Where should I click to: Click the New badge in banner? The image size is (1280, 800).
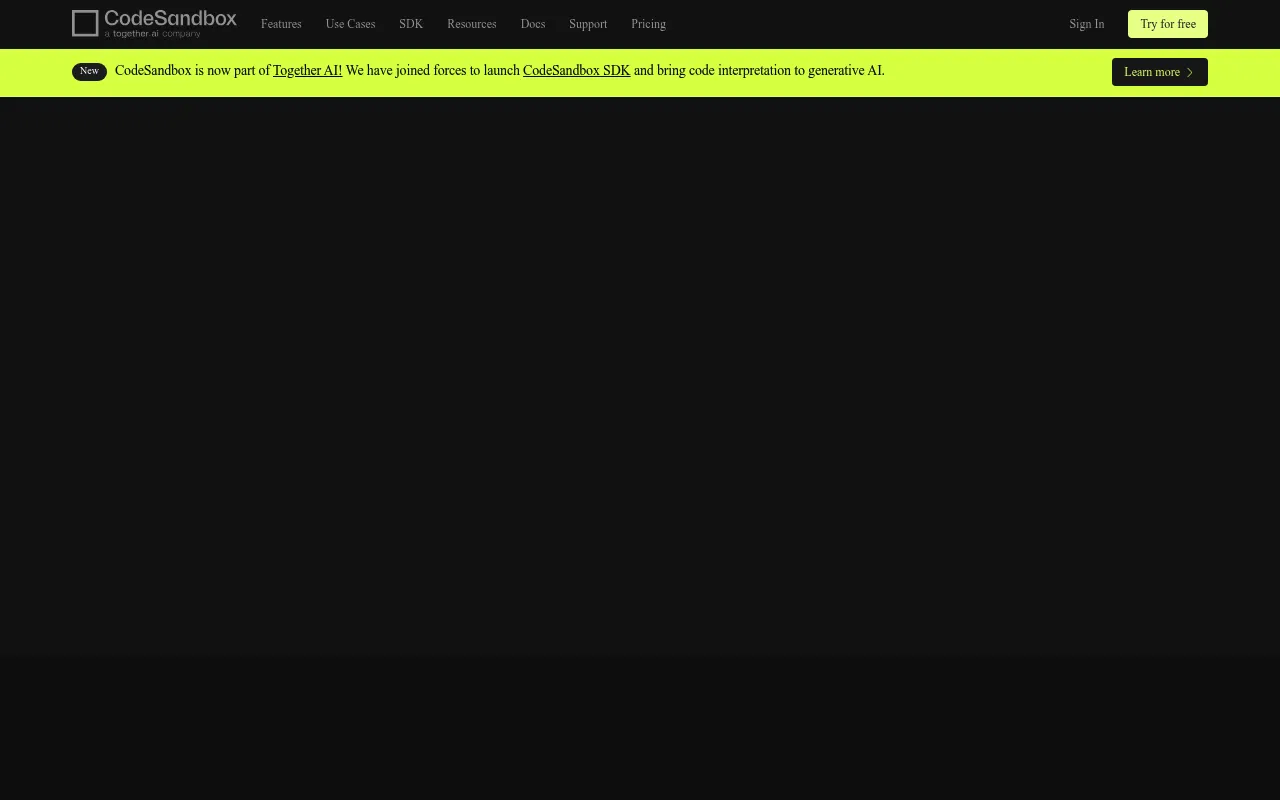89,71
